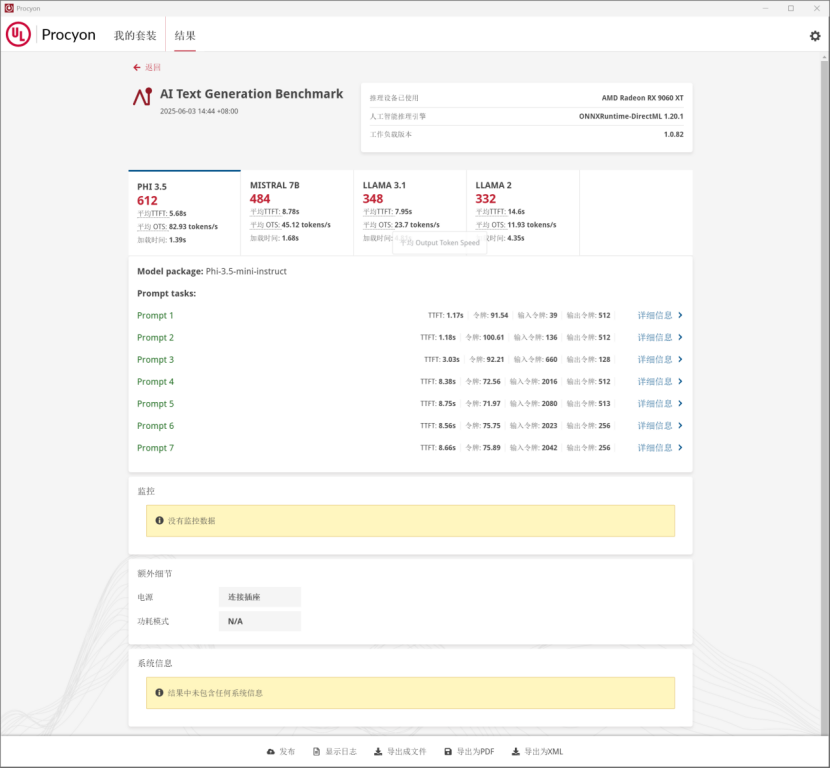Click the workload version 1.0.82 value

pyautogui.click(x=674, y=134)
